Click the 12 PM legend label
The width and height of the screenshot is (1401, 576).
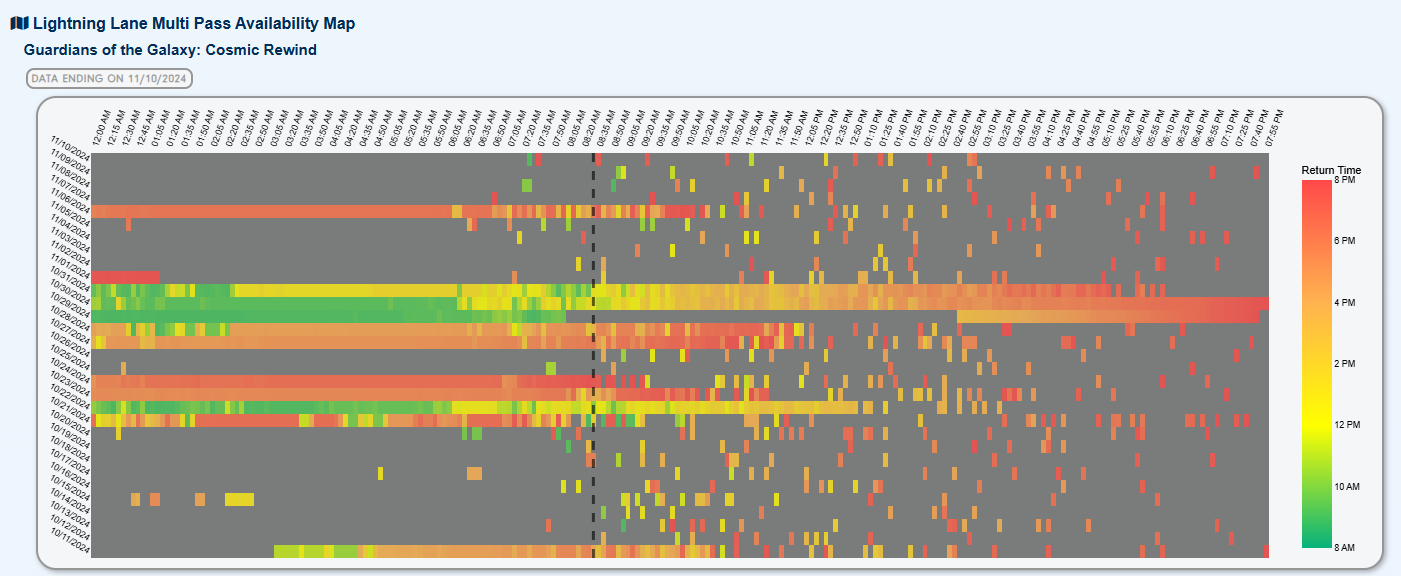point(1348,425)
